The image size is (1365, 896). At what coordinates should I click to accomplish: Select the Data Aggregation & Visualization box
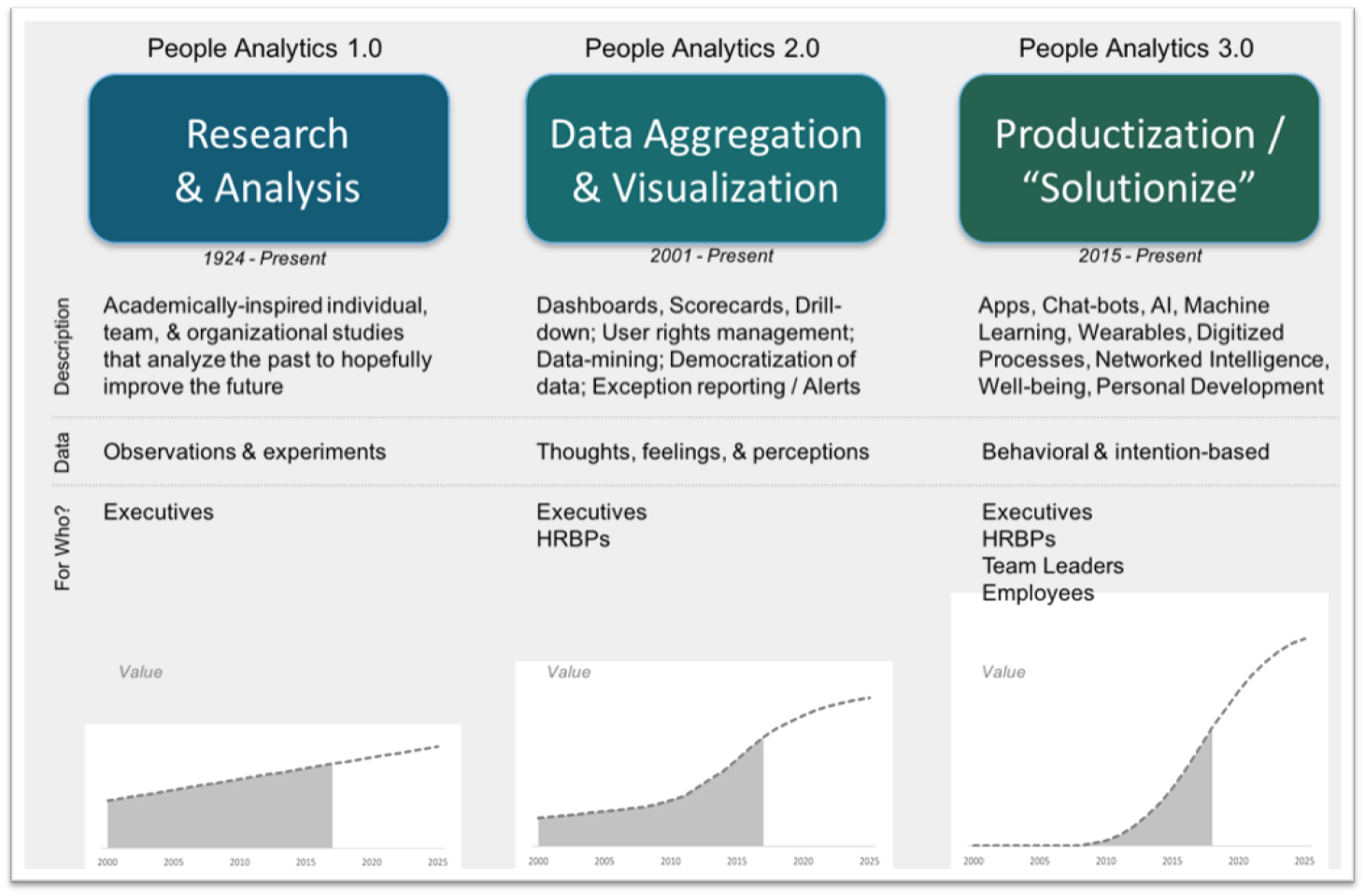705,158
